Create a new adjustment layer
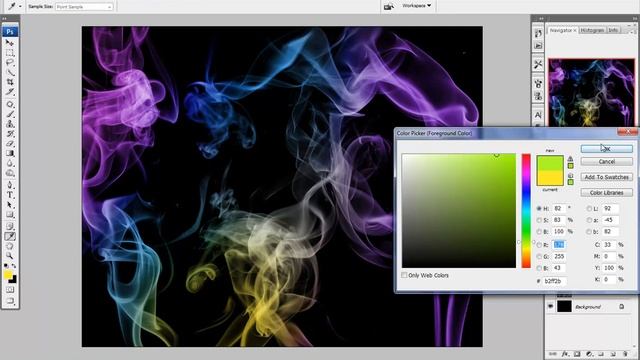Viewport: 640px width, 360px height. (x=589, y=354)
